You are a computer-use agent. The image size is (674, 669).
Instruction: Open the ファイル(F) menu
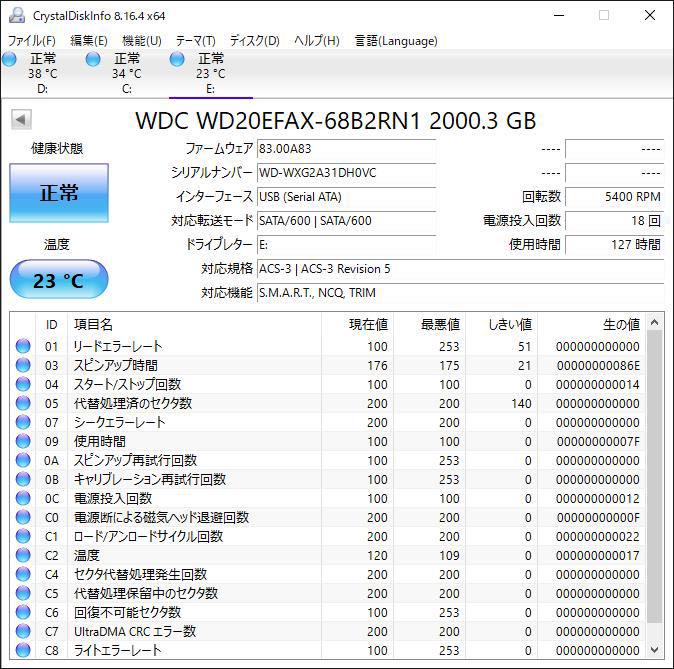coord(32,41)
